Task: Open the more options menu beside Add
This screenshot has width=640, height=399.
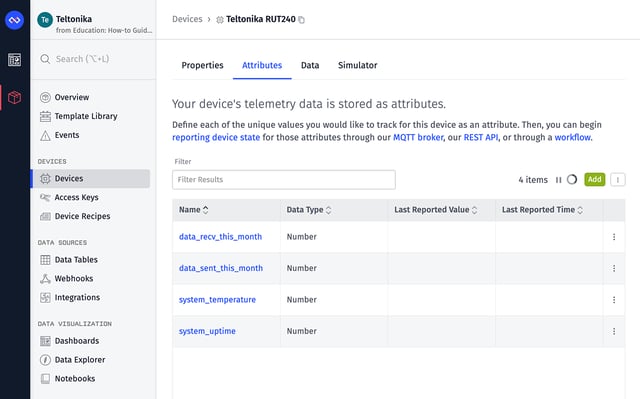Action: [x=618, y=180]
